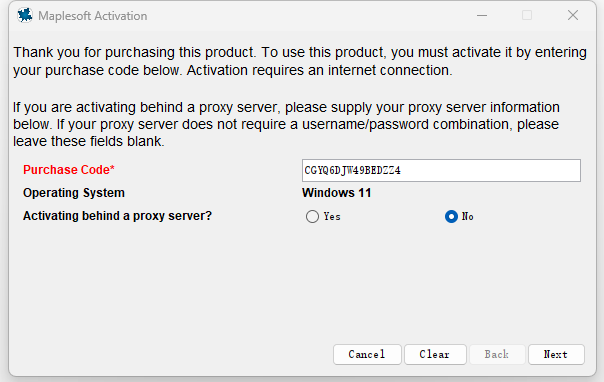Click the red Purchase Code* label
Viewport: 604px width, 382px height.
click(x=69, y=170)
